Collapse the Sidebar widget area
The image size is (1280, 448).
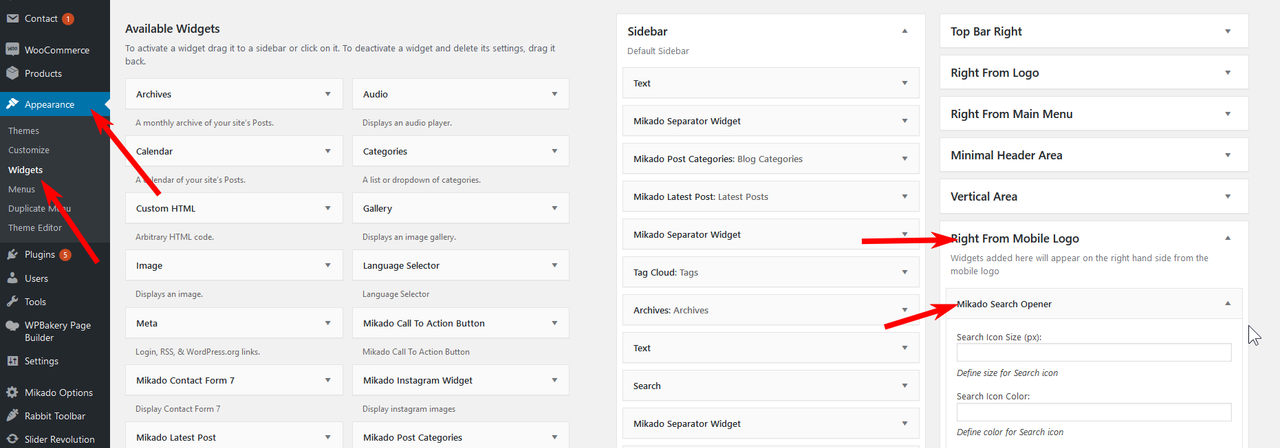[905, 31]
